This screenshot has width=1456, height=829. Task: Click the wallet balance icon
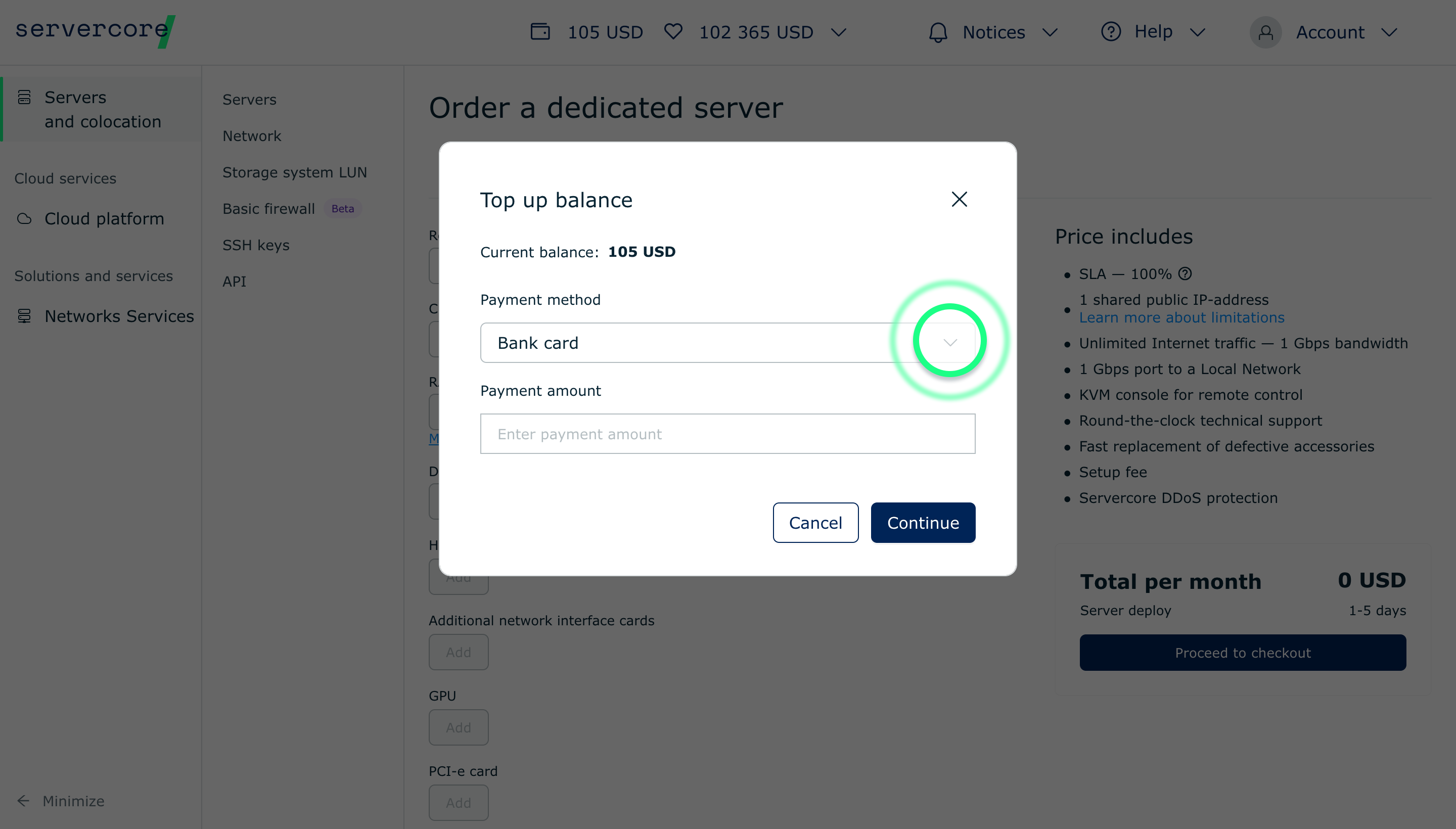click(x=540, y=32)
